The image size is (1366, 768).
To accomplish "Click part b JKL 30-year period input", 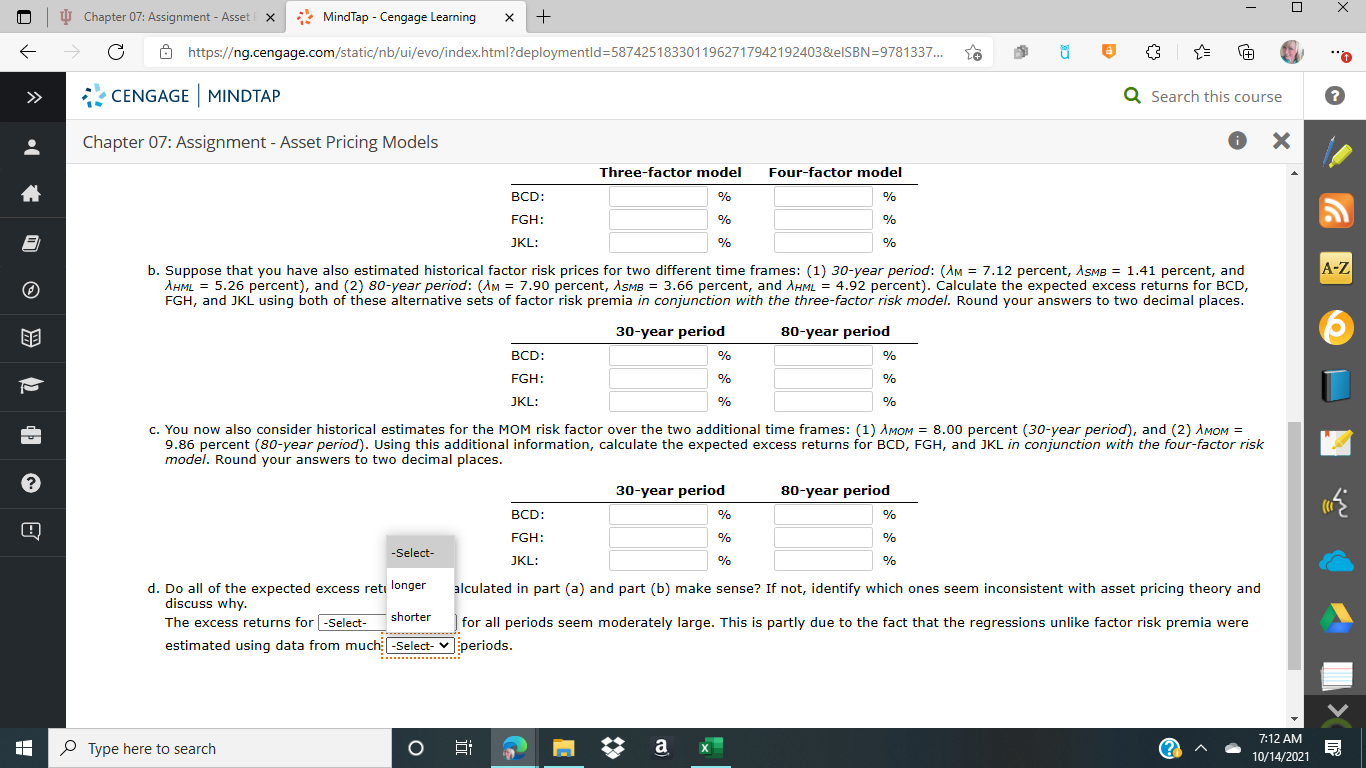I will [x=658, y=401].
